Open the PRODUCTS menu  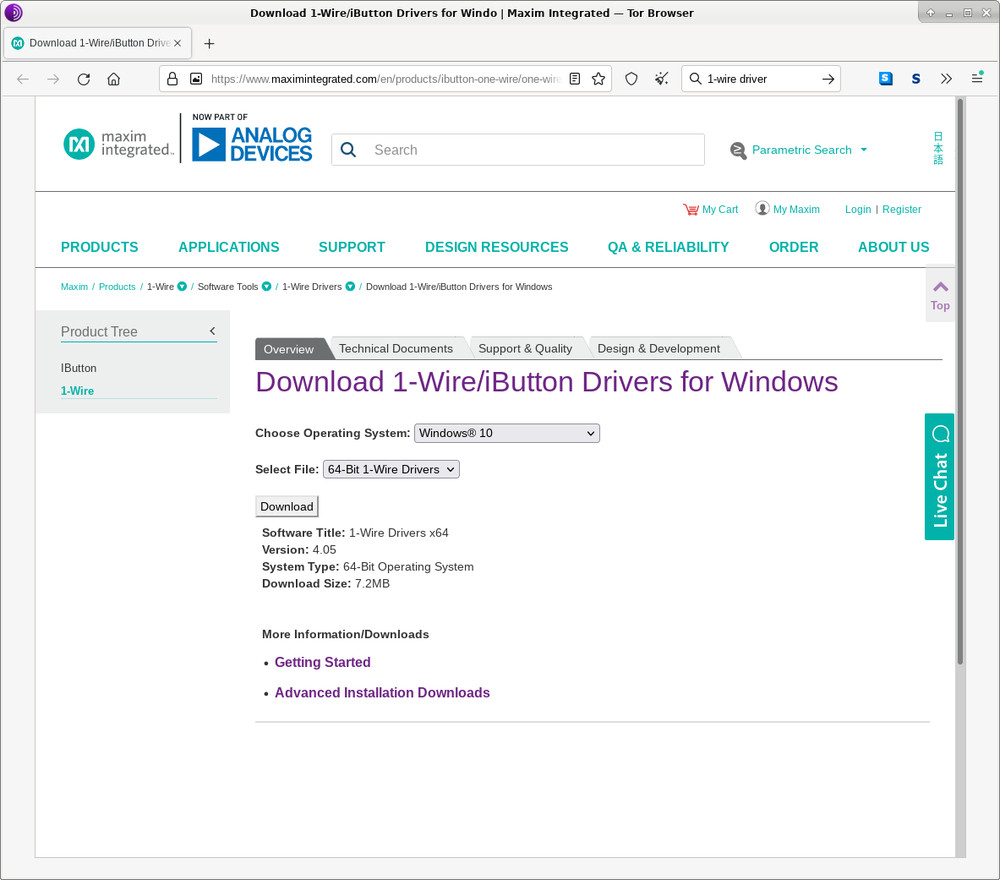[99, 247]
